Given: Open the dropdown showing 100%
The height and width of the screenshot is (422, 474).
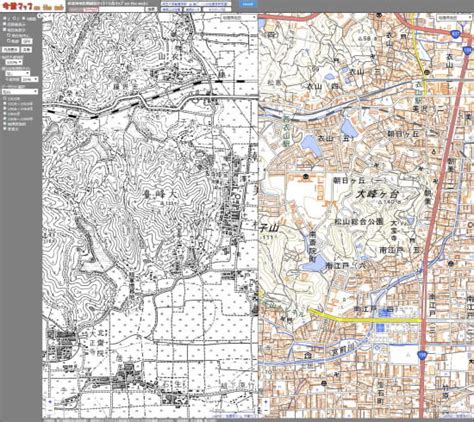Looking at the screenshot, I should [x=14, y=62].
